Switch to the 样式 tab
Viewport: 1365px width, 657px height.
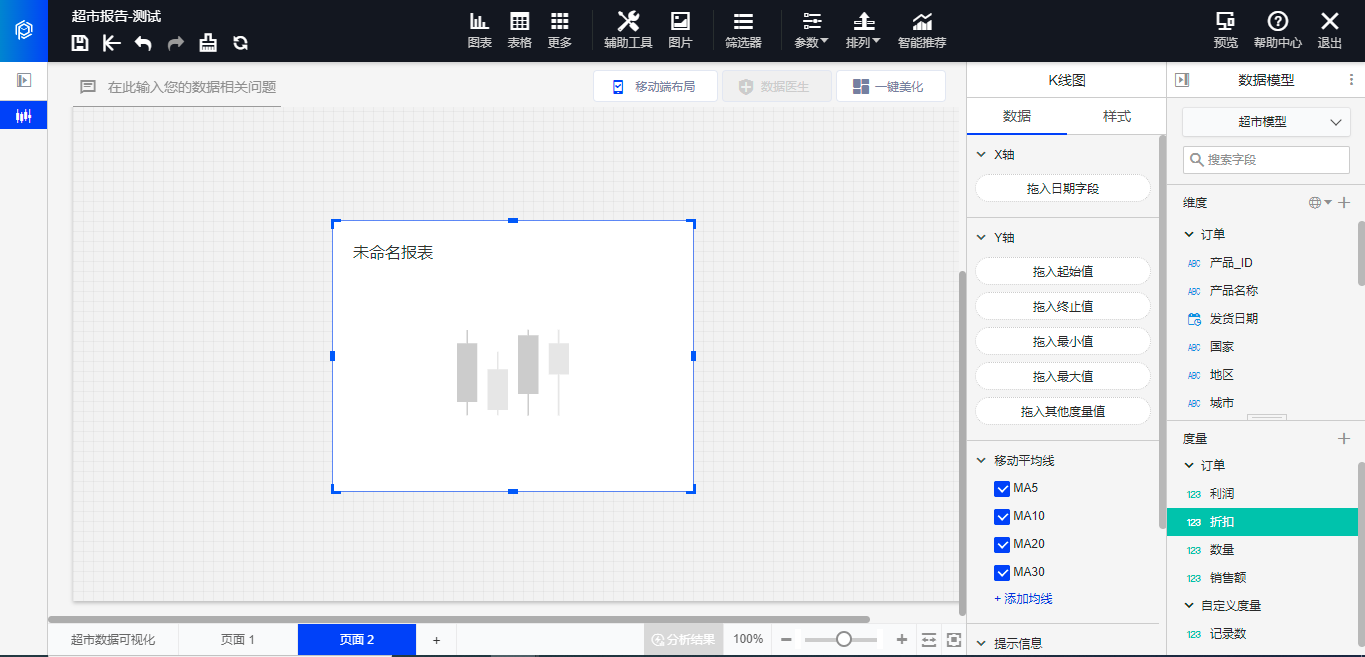(1116, 117)
